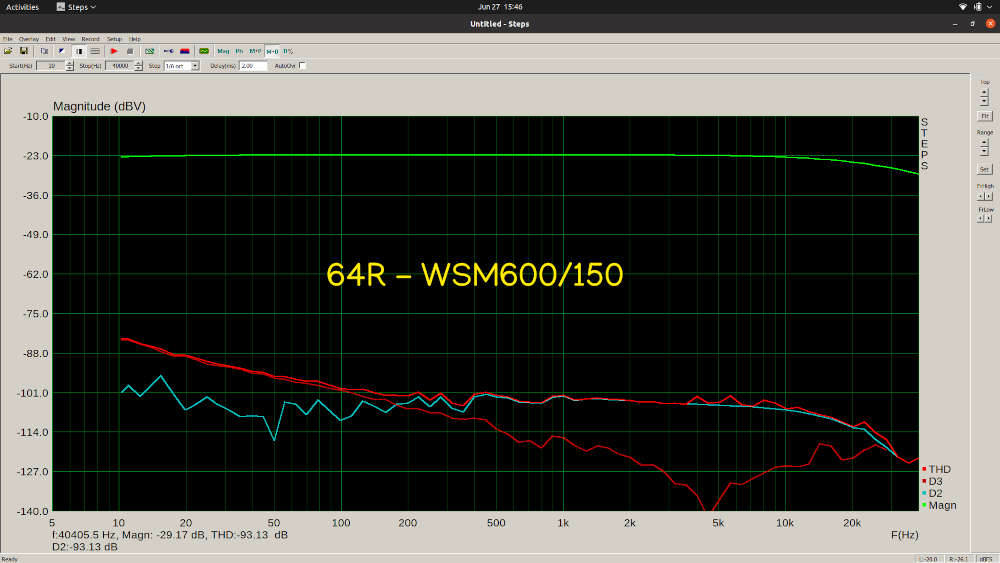Image resolution: width=1000 pixels, height=563 pixels.
Task: Open the Record menu
Action: click(x=91, y=40)
